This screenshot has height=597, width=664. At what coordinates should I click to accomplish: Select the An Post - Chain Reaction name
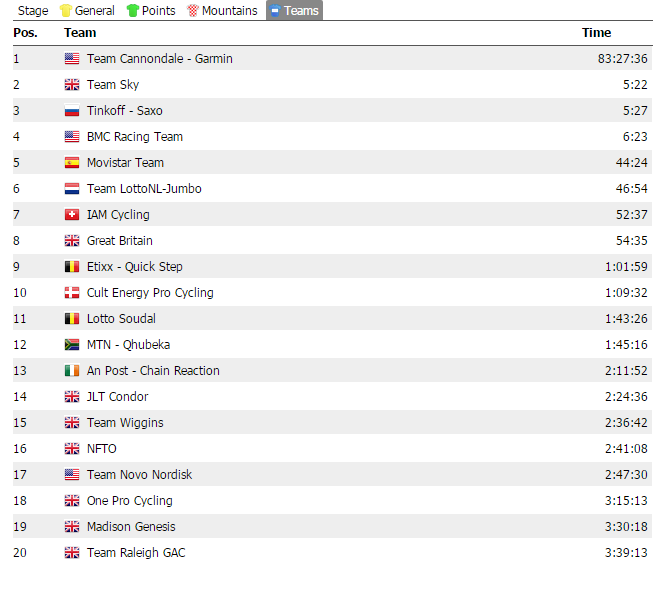(x=153, y=370)
